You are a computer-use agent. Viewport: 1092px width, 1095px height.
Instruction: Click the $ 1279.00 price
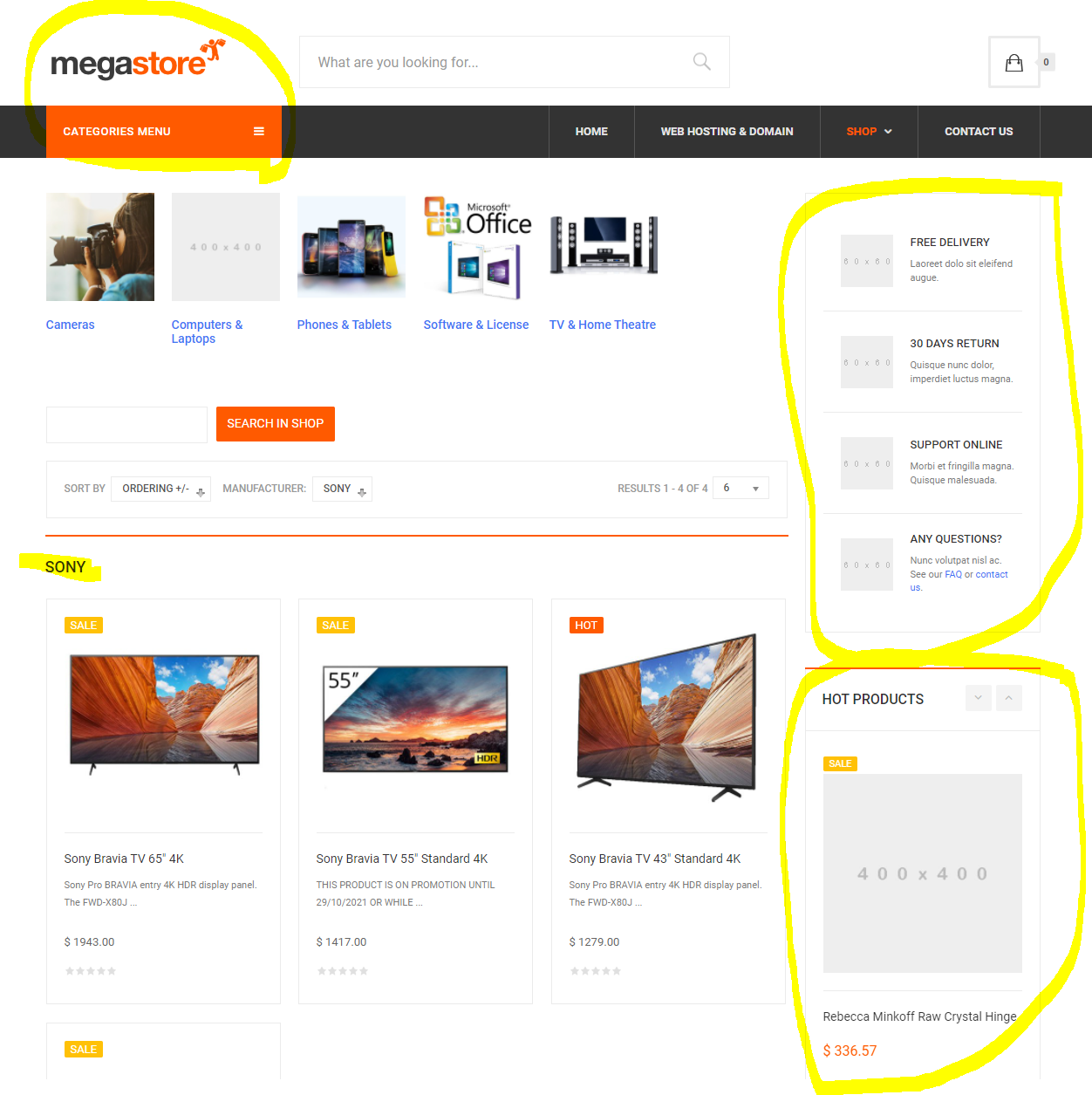tap(594, 942)
